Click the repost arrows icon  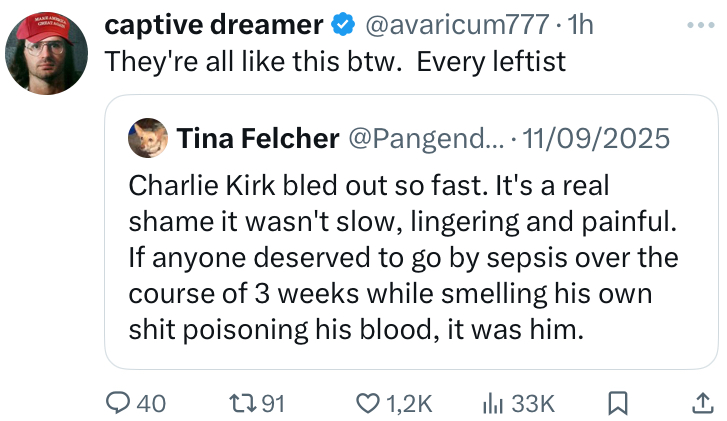coord(243,403)
